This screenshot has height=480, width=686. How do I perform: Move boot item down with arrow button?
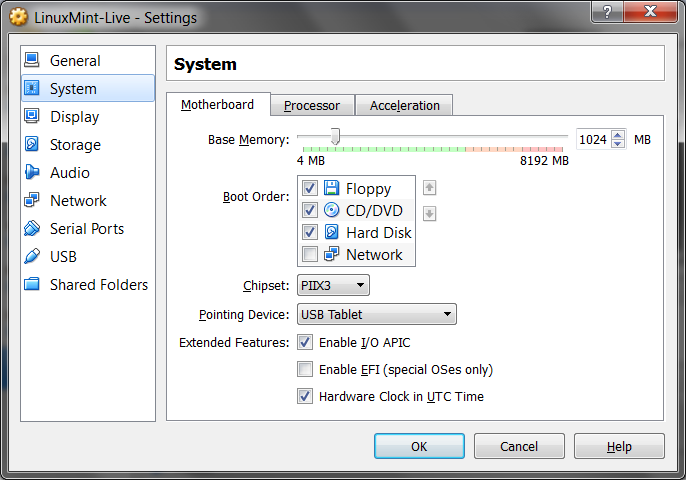point(430,214)
